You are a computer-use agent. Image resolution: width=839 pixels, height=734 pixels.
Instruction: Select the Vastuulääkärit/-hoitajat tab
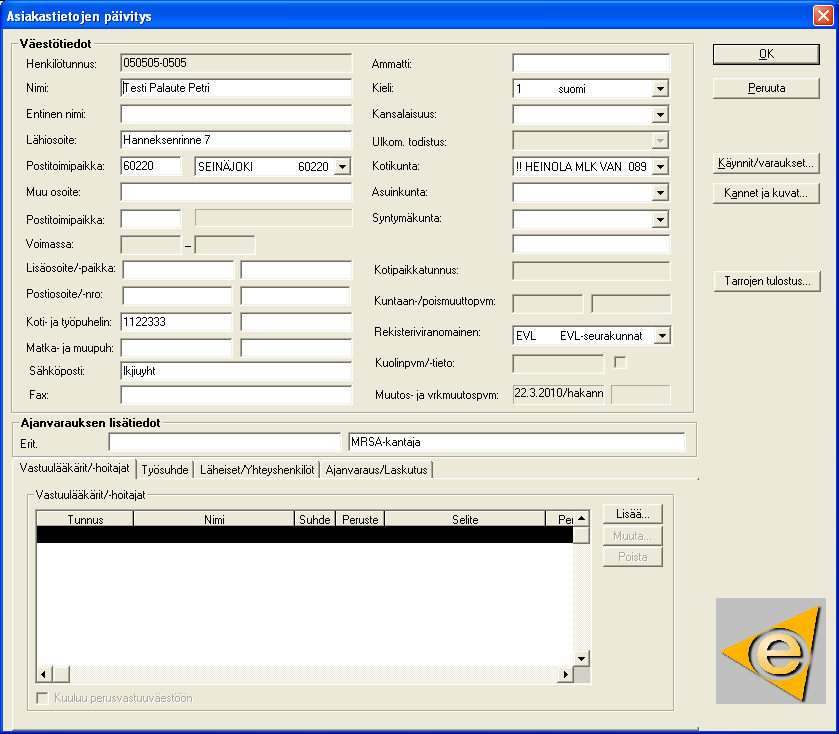point(74,468)
